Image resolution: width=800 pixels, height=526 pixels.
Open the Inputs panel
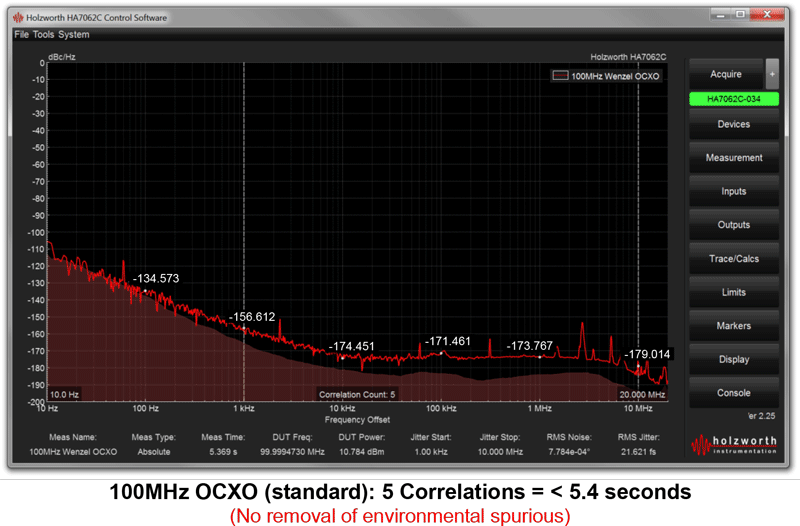coord(734,191)
